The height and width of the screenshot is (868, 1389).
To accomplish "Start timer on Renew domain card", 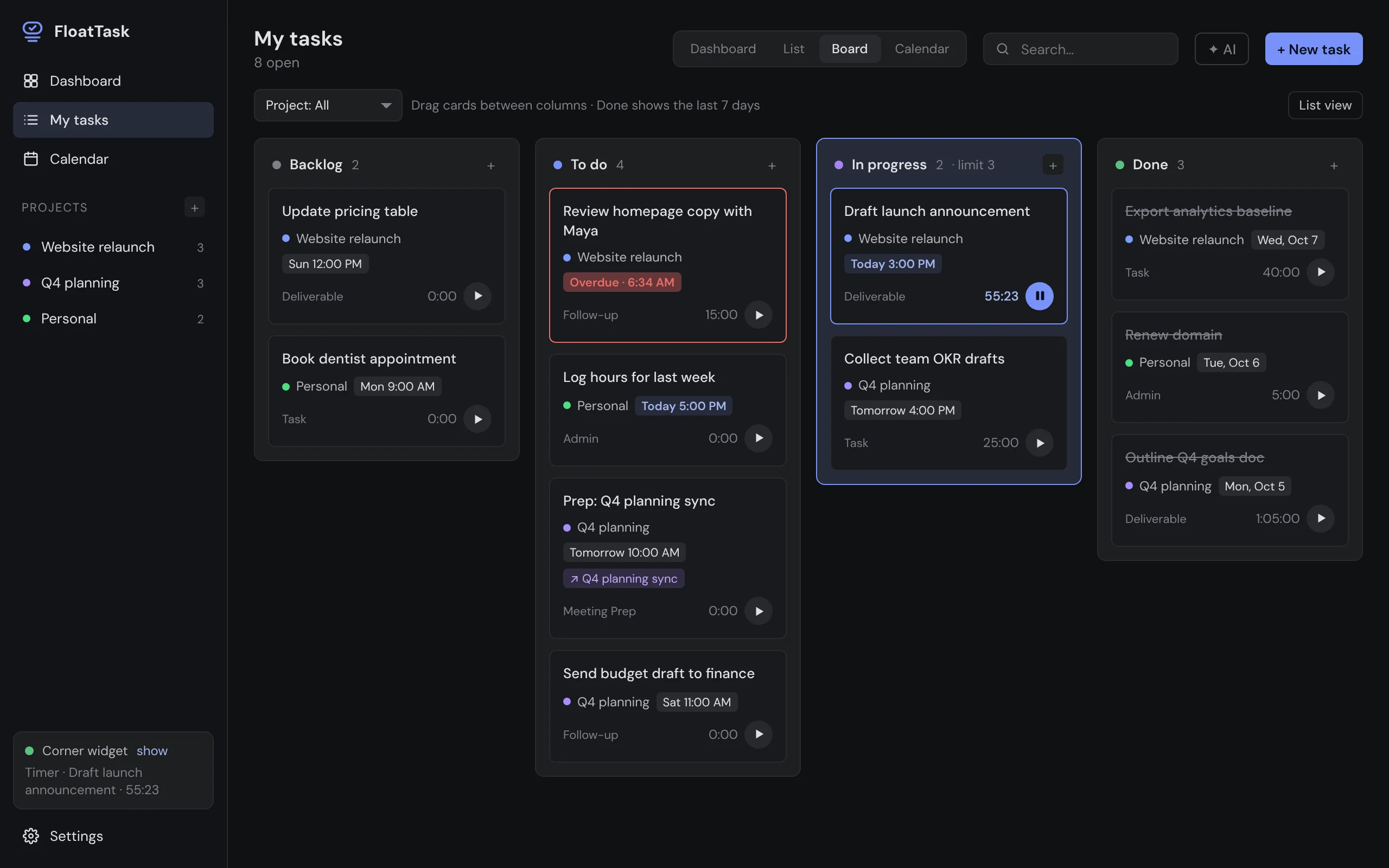I will click(x=1321, y=395).
